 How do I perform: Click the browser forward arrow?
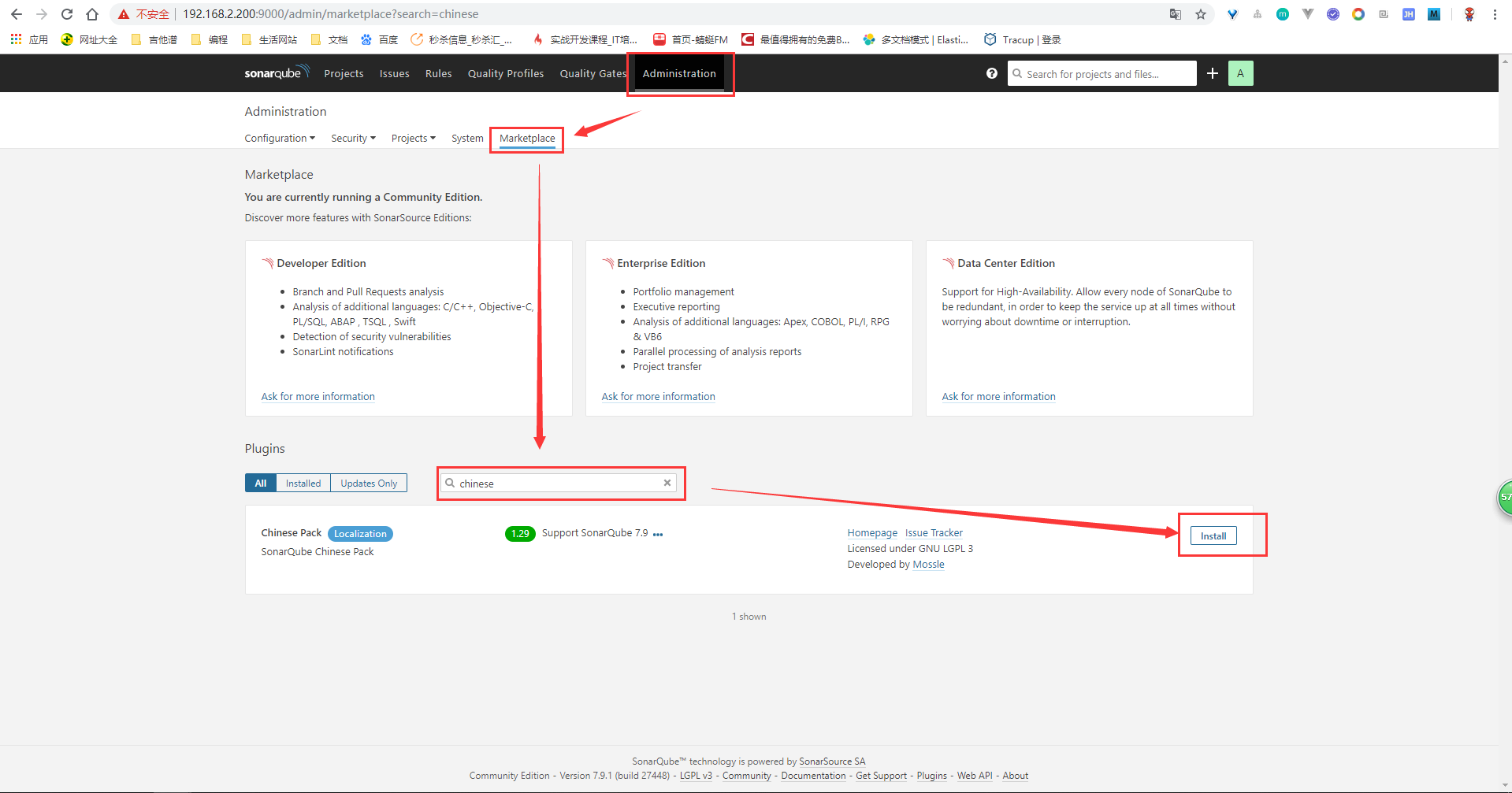(42, 14)
